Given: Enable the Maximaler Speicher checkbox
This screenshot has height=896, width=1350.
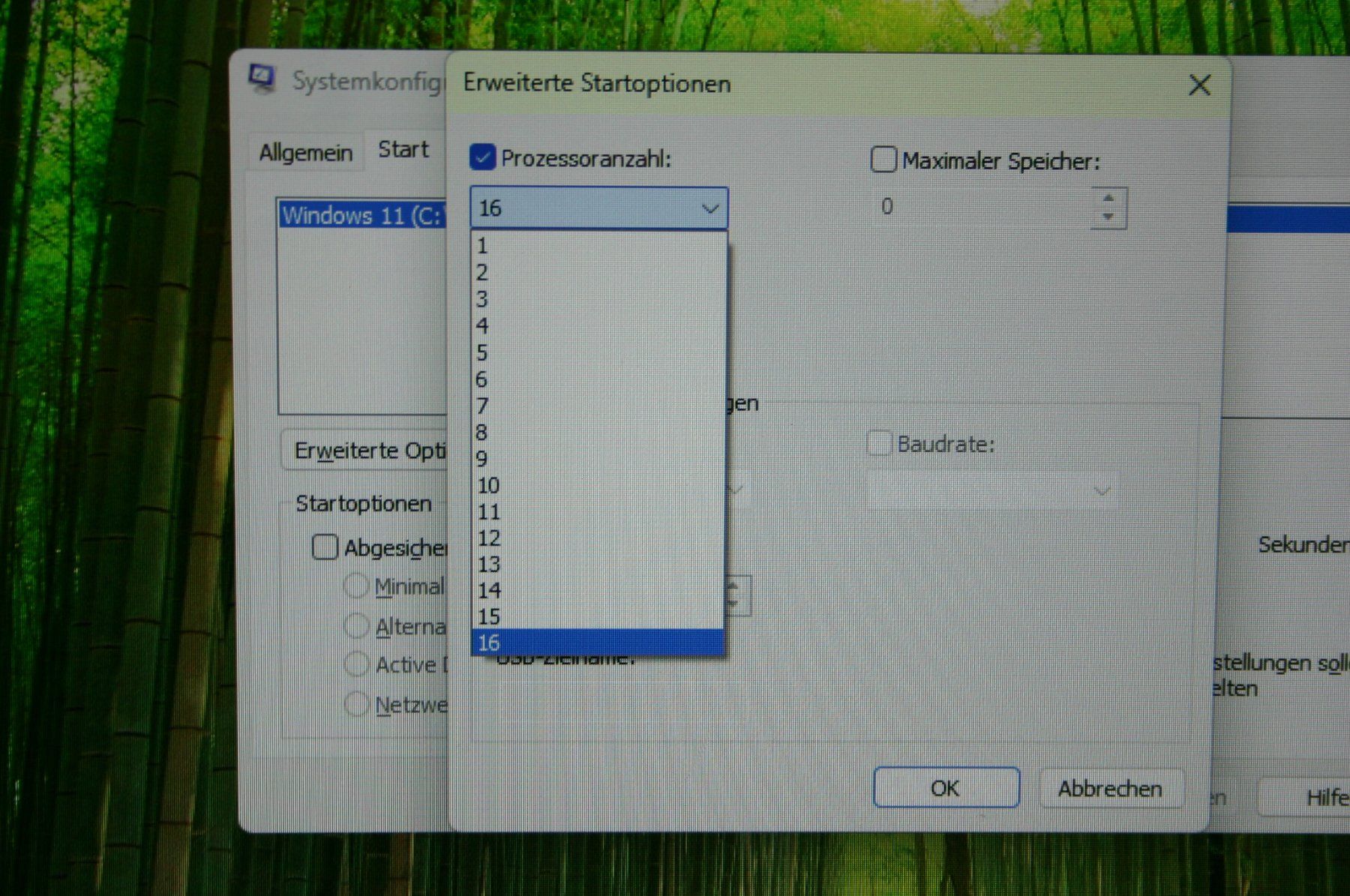Looking at the screenshot, I should coord(883,160).
